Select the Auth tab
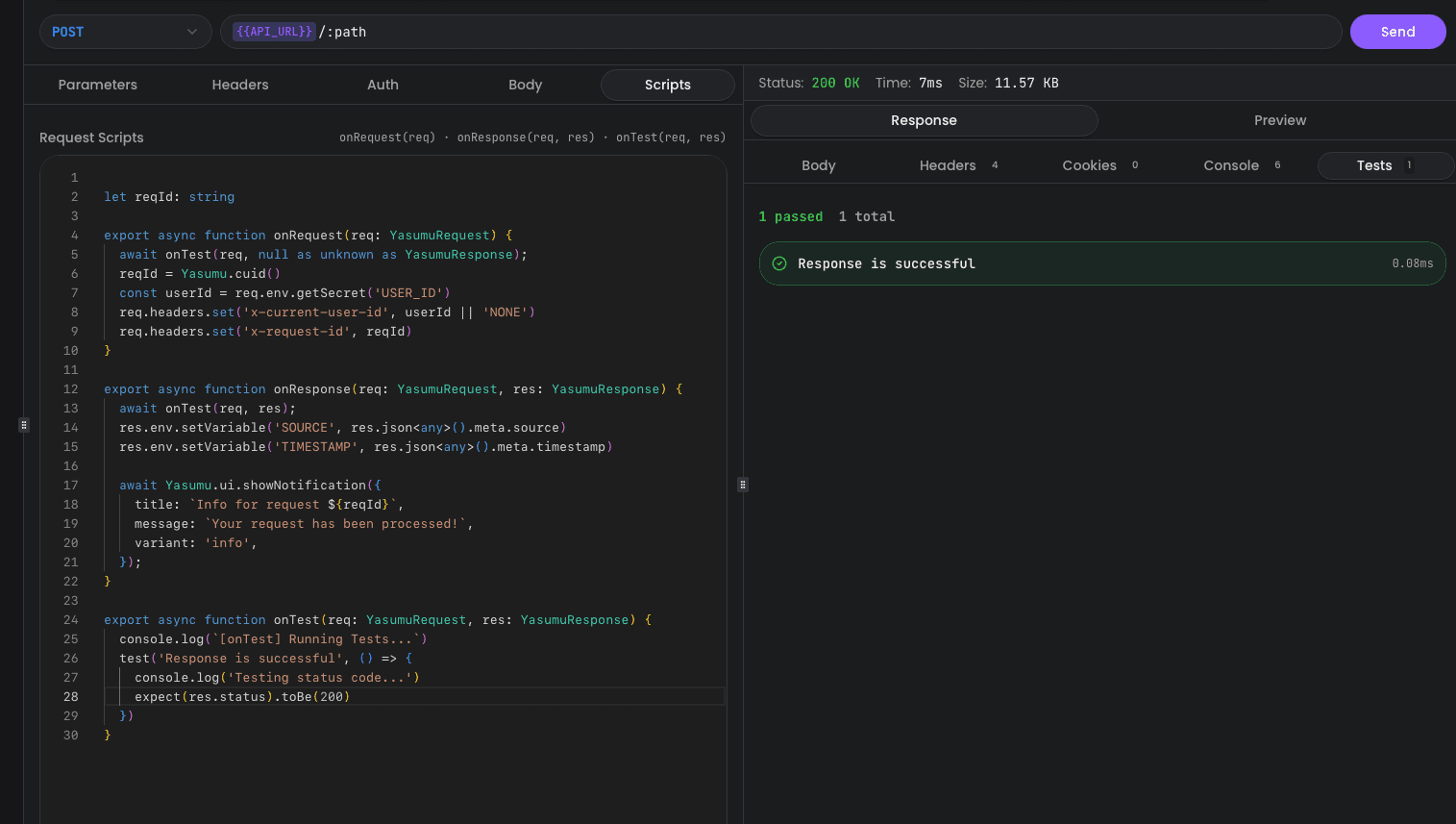This screenshot has width=1456, height=824. [x=383, y=85]
